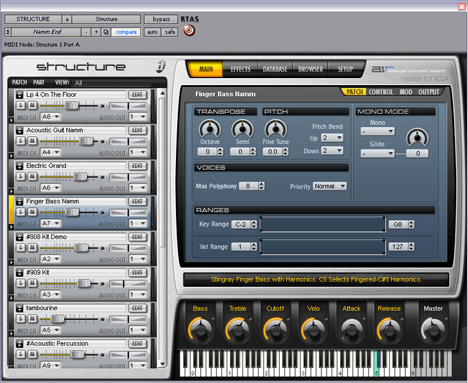Click the AIR logo in the header
Viewport: 468px width, 383px height.
pyautogui.click(x=383, y=69)
